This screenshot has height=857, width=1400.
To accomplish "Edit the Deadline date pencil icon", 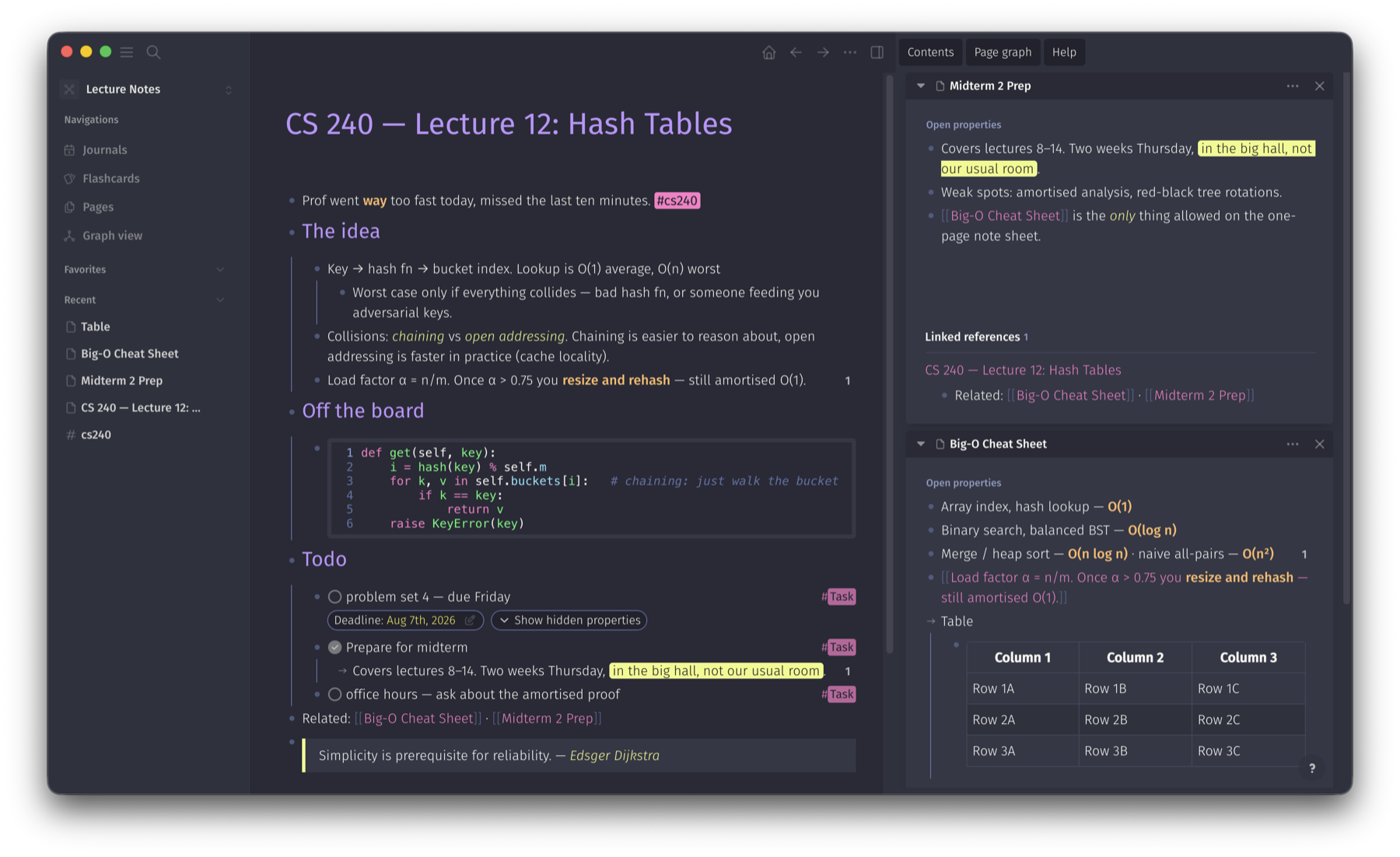I will click(x=470, y=621).
